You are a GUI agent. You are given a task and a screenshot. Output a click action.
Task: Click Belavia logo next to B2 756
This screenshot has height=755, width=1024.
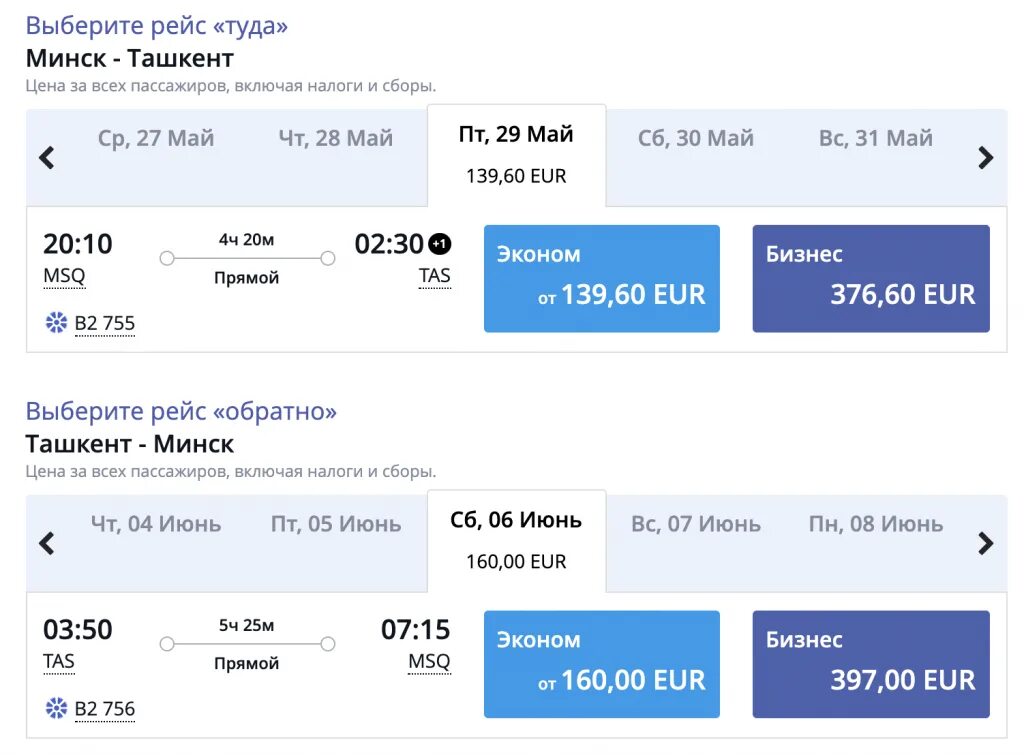coord(56,708)
